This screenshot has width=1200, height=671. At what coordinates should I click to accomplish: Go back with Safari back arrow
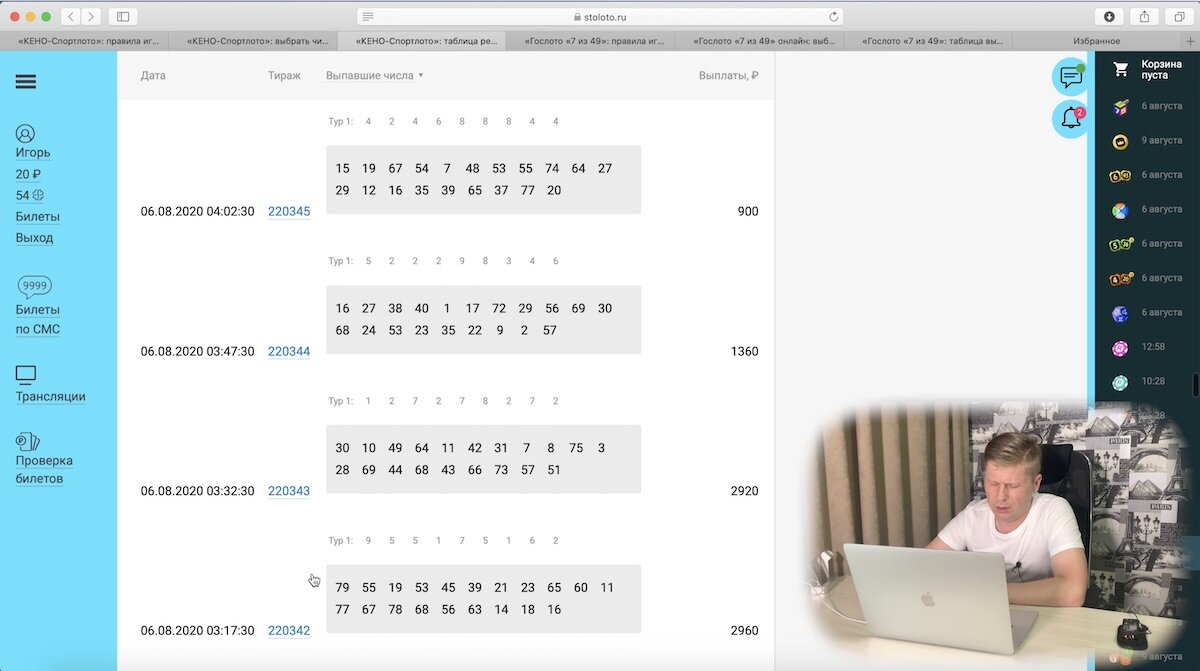71,16
